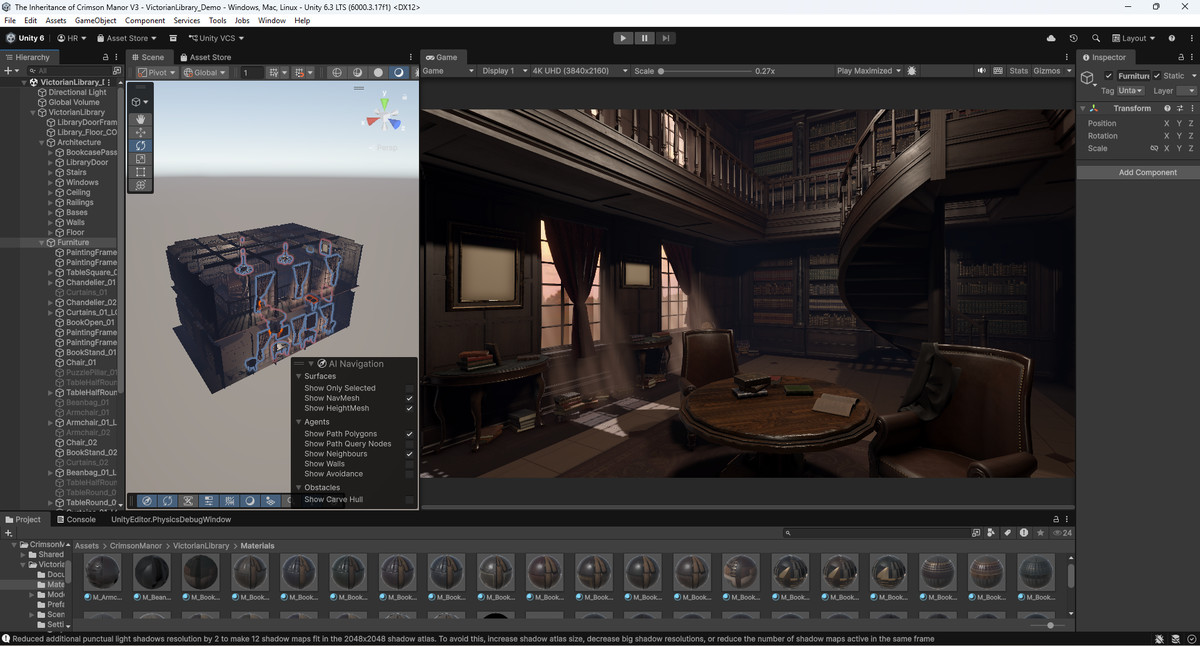Open the GameObject menu

tap(96, 20)
